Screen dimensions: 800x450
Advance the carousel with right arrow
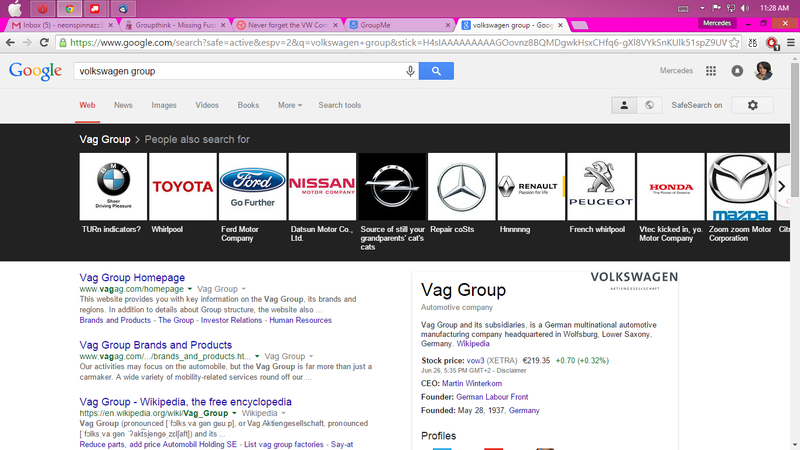[x=782, y=187]
